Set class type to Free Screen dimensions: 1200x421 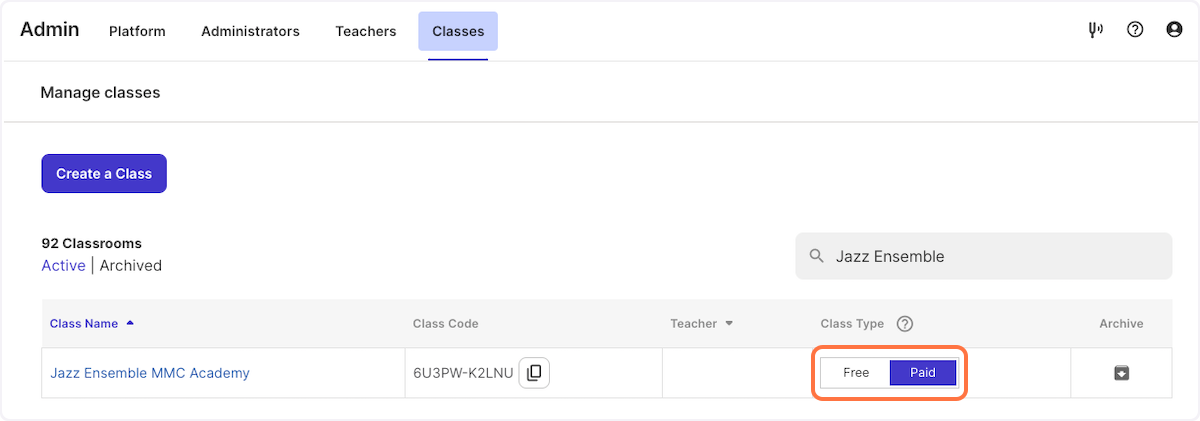click(856, 373)
